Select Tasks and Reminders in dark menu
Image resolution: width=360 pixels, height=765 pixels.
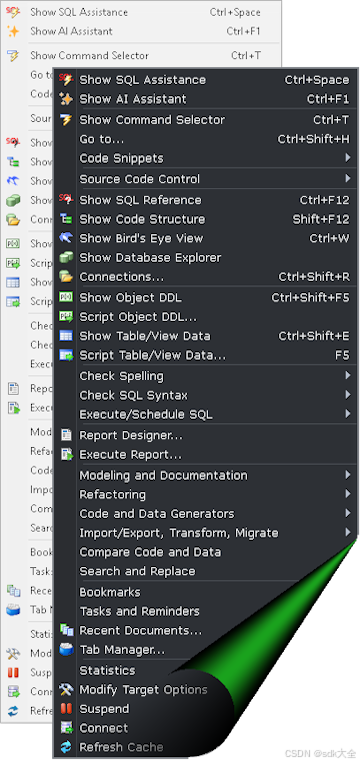tap(140, 611)
